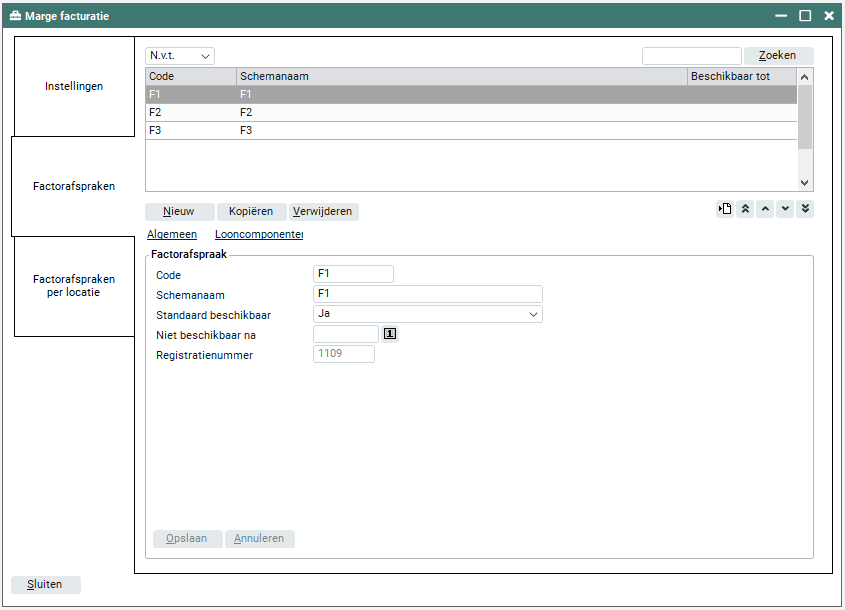
Task: Open calendar picker beside Niet beschikbaar na
Action: (x=390, y=334)
